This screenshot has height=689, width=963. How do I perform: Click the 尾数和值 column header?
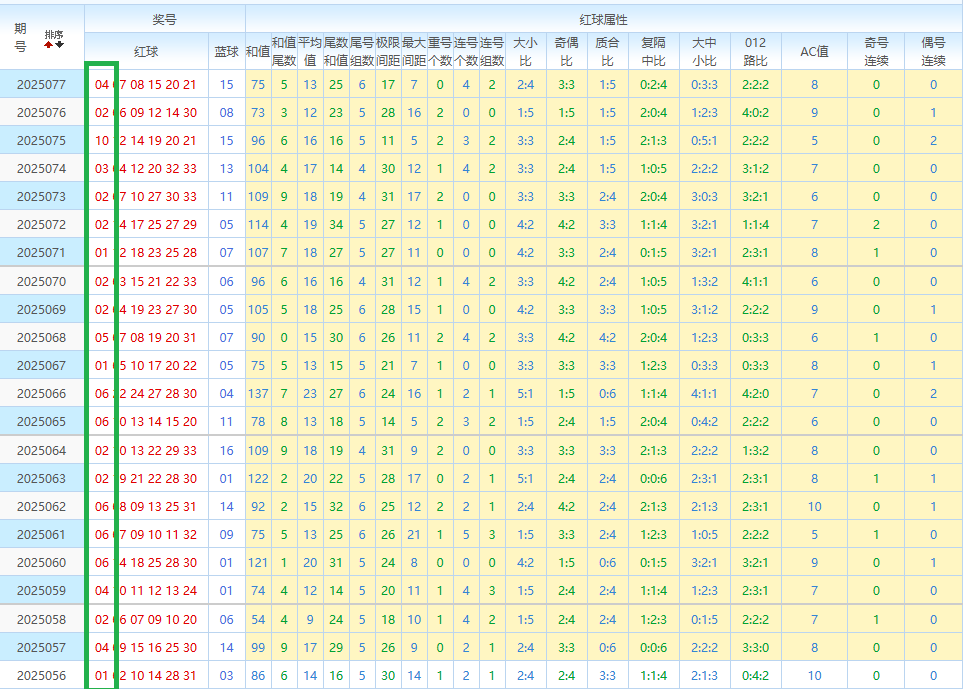[336, 52]
